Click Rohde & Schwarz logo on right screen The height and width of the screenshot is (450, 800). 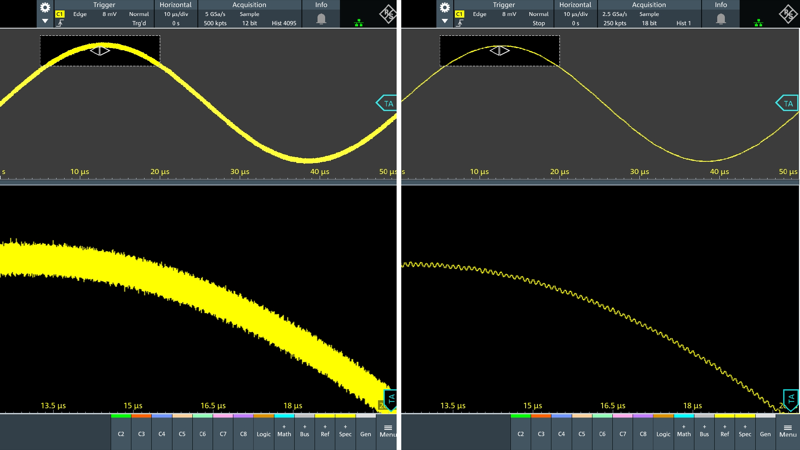(x=787, y=13)
